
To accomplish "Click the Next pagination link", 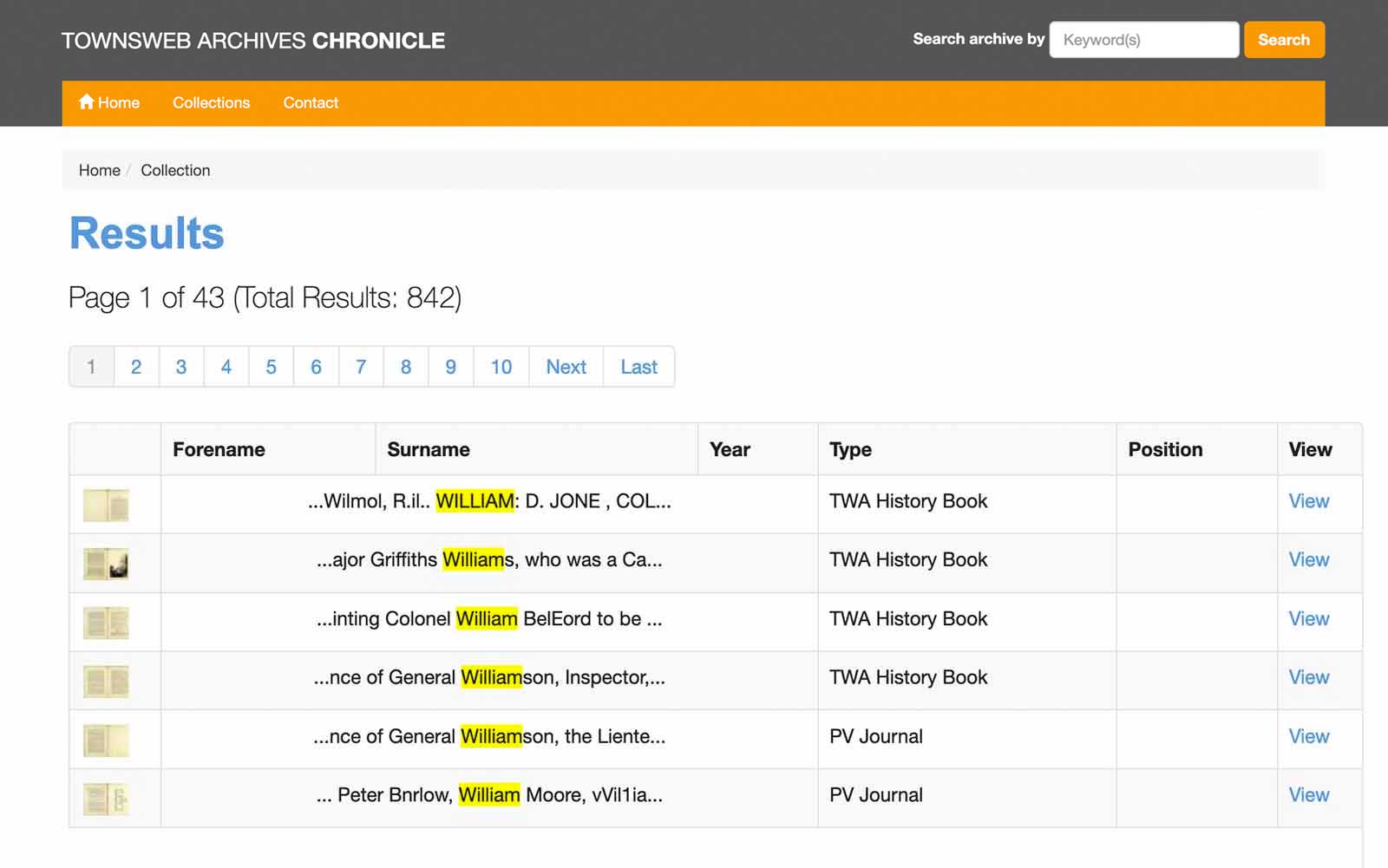I will pos(566,367).
